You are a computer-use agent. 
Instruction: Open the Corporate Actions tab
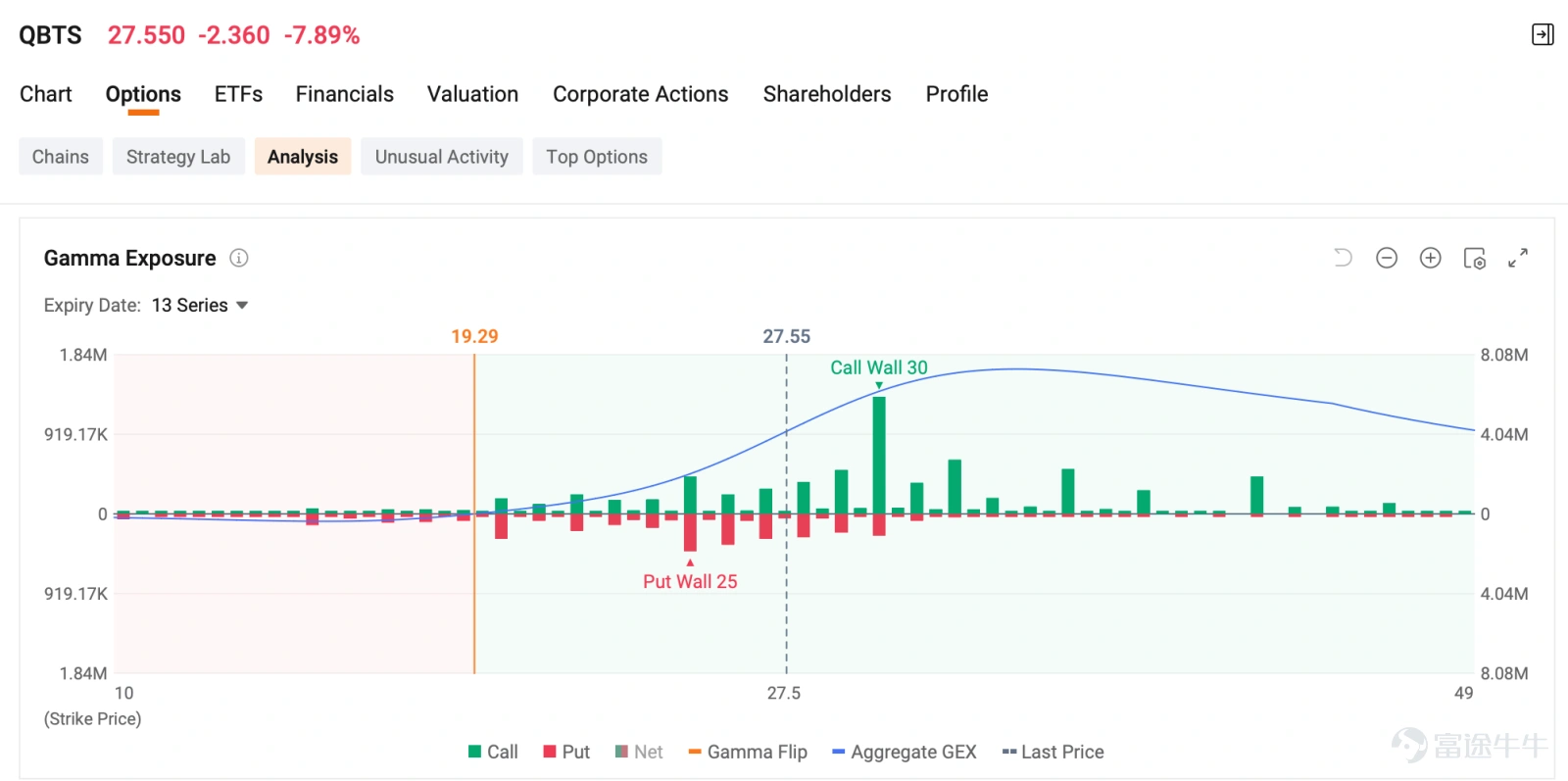tap(641, 94)
